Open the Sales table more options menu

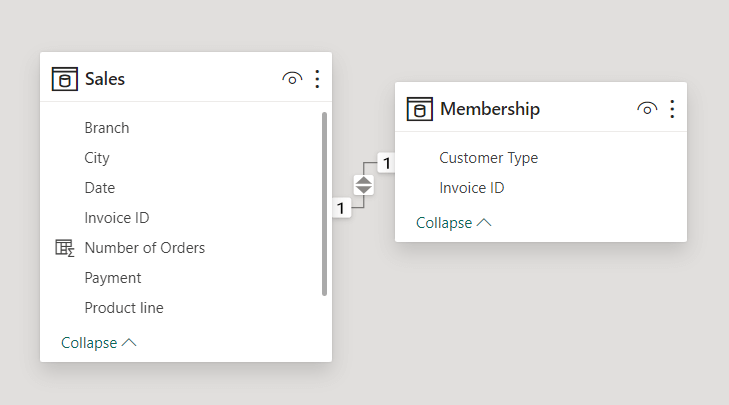317,79
